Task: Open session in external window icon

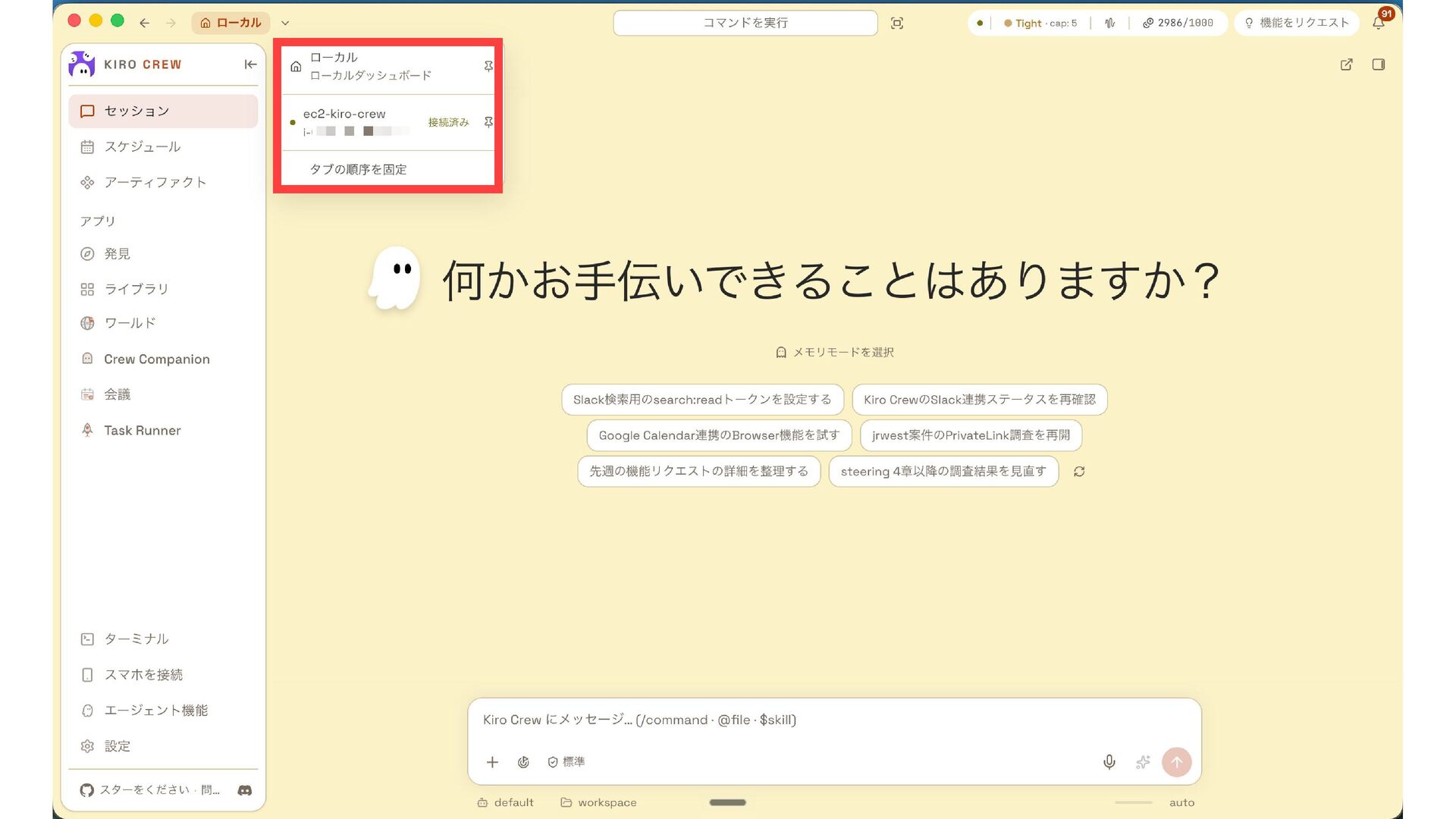Action: point(1346,64)
